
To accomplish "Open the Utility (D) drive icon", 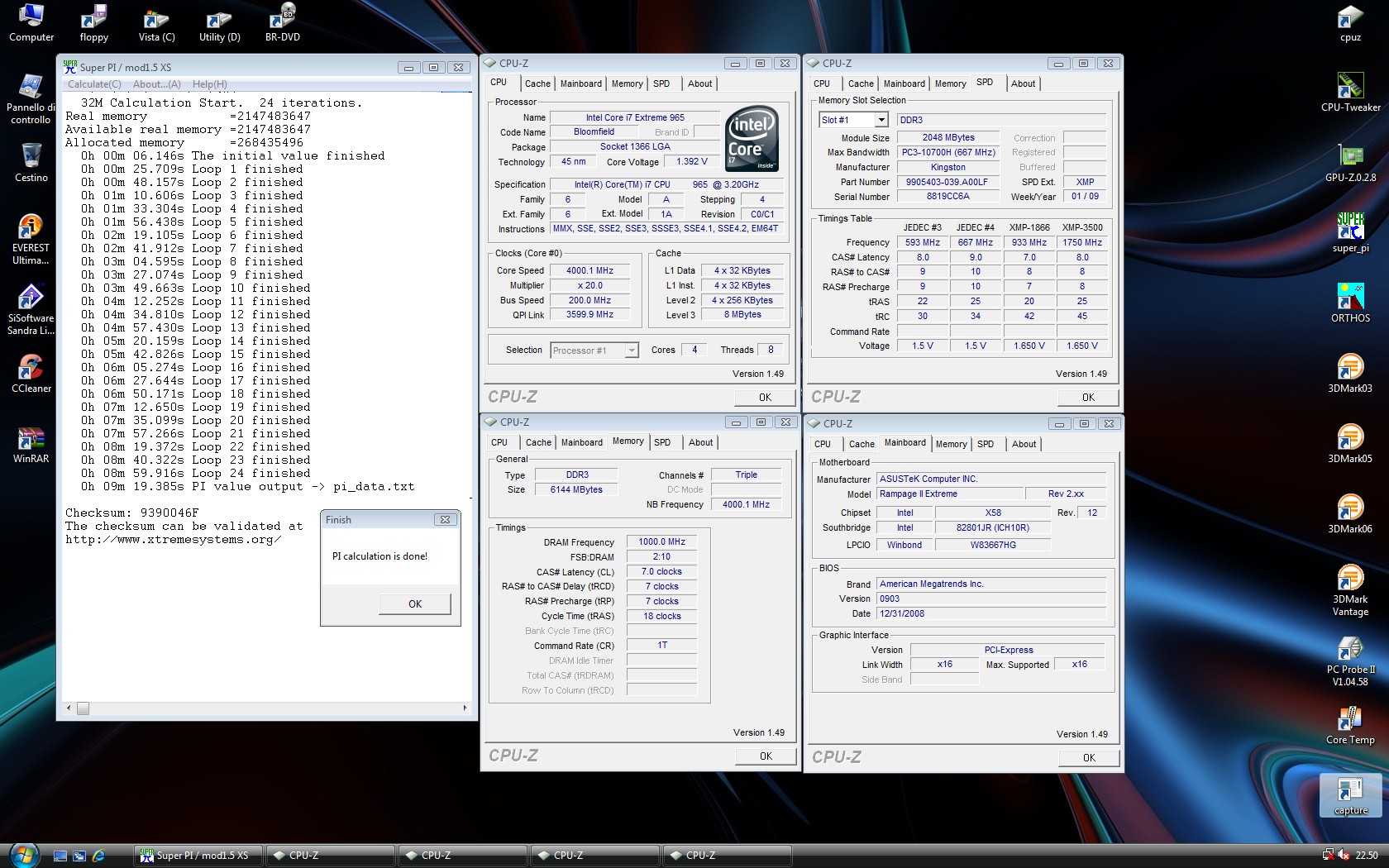I will (x=219, y=22).
